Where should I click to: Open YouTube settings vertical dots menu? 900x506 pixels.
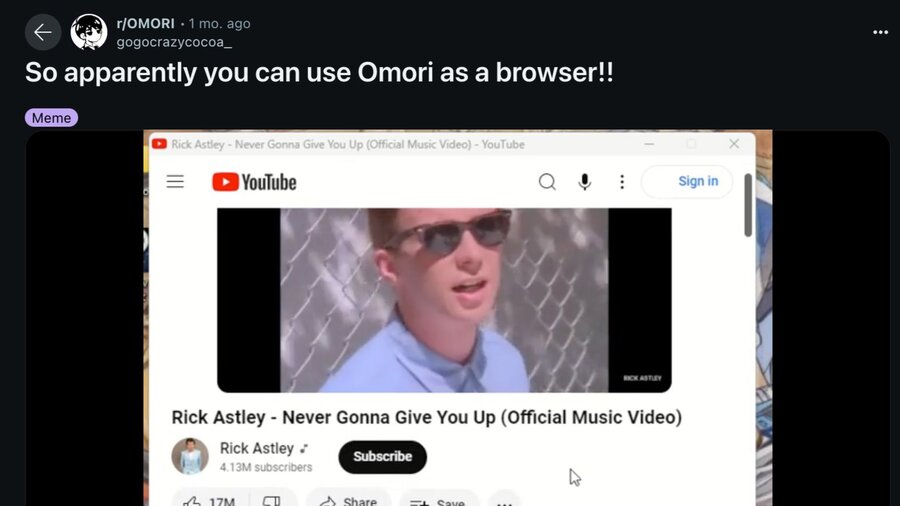pyautogui.click(x=622, y=182)
